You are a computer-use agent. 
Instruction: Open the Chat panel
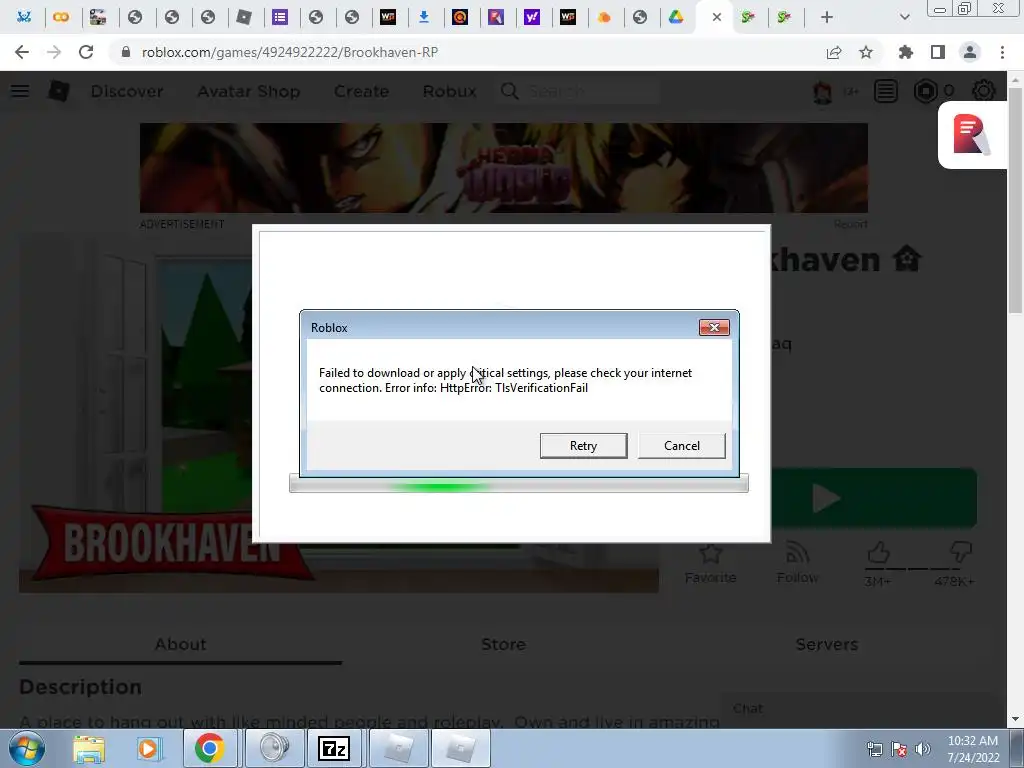point(862,709)
